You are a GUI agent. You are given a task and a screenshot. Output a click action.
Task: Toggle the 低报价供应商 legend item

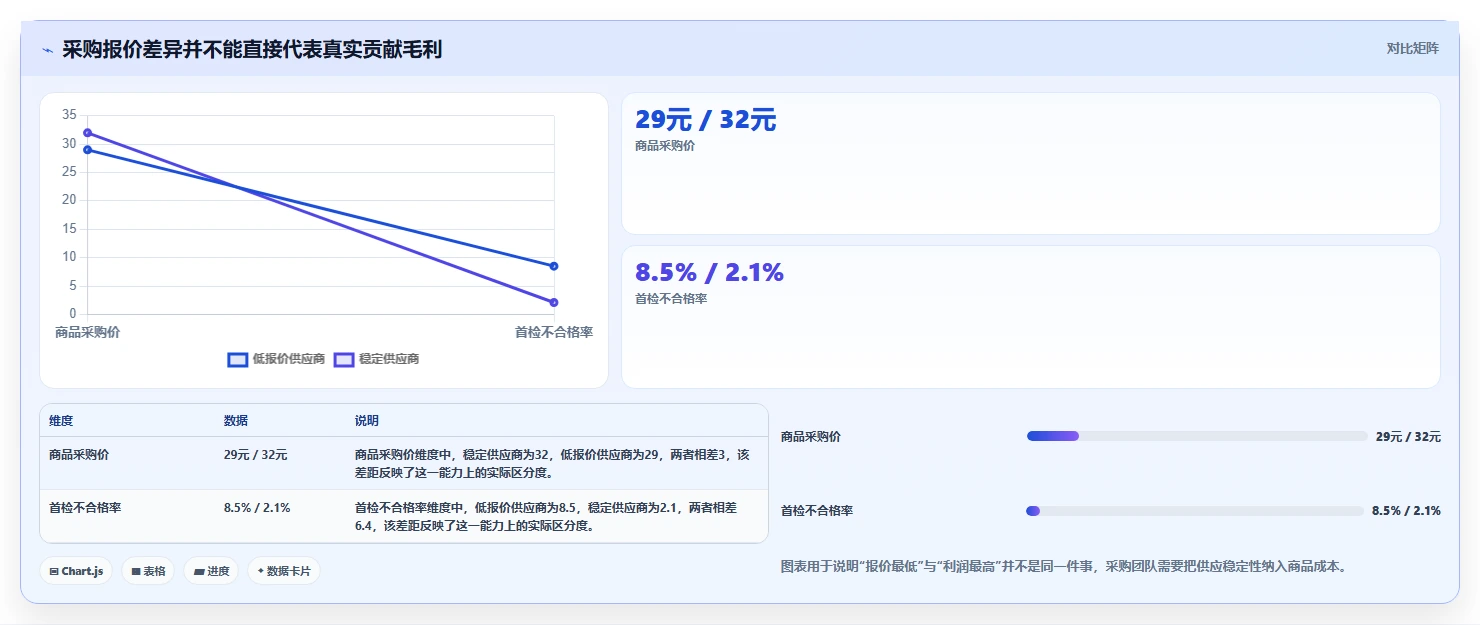pyautogui.click(x=276, y=359)
